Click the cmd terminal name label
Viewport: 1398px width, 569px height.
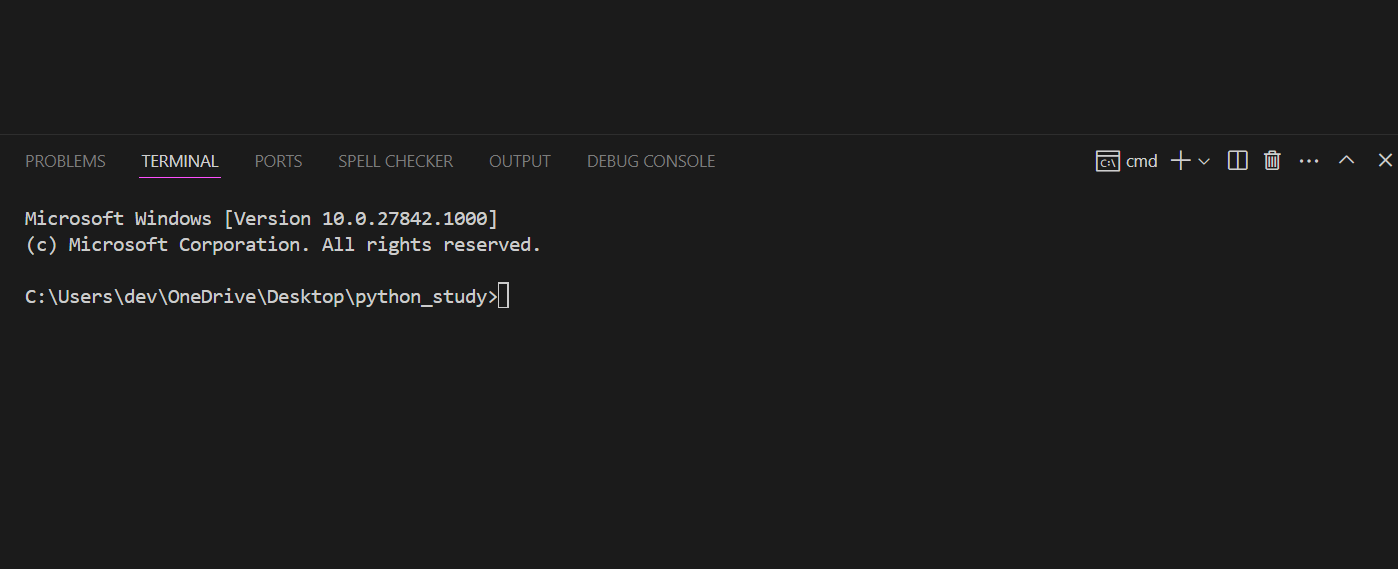click(x=1142, y=161)
